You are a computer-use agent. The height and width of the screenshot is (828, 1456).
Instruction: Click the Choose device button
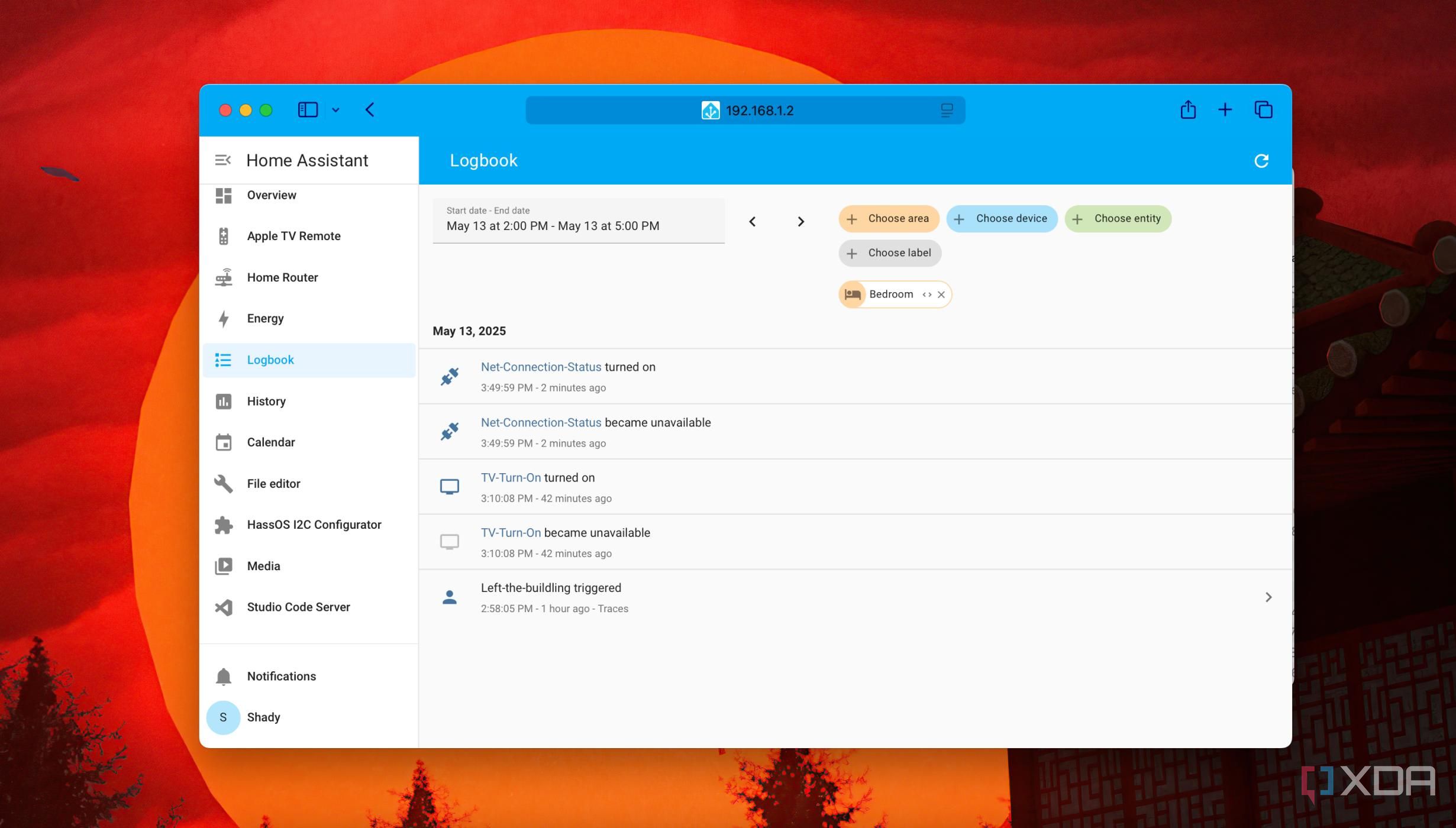pos(1002,218)
